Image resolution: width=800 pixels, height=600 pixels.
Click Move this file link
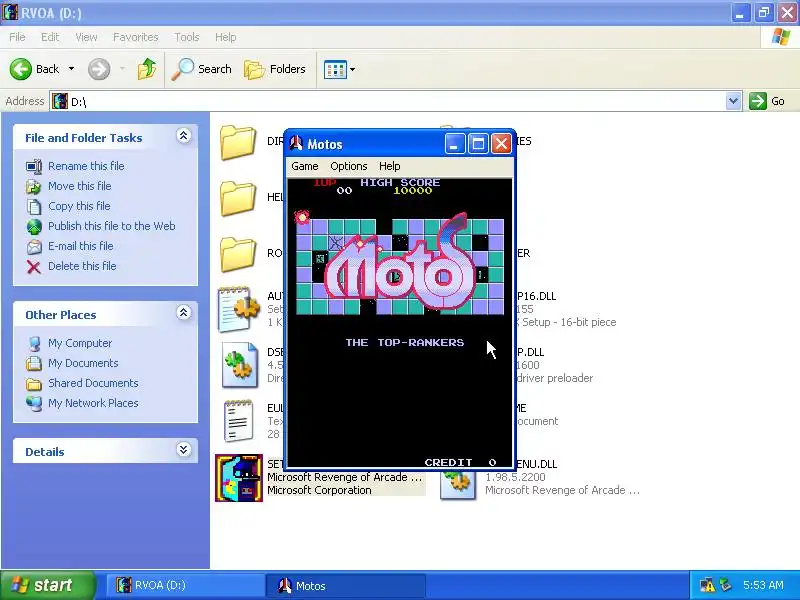(x=80, y=186)
